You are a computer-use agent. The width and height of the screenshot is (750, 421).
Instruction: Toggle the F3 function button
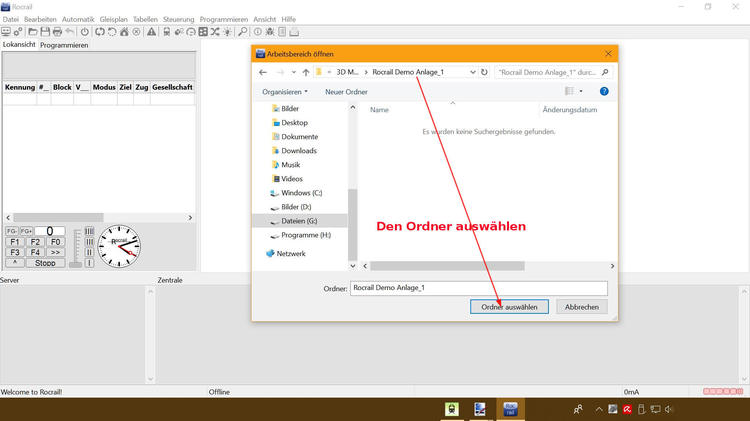point(15,252)
